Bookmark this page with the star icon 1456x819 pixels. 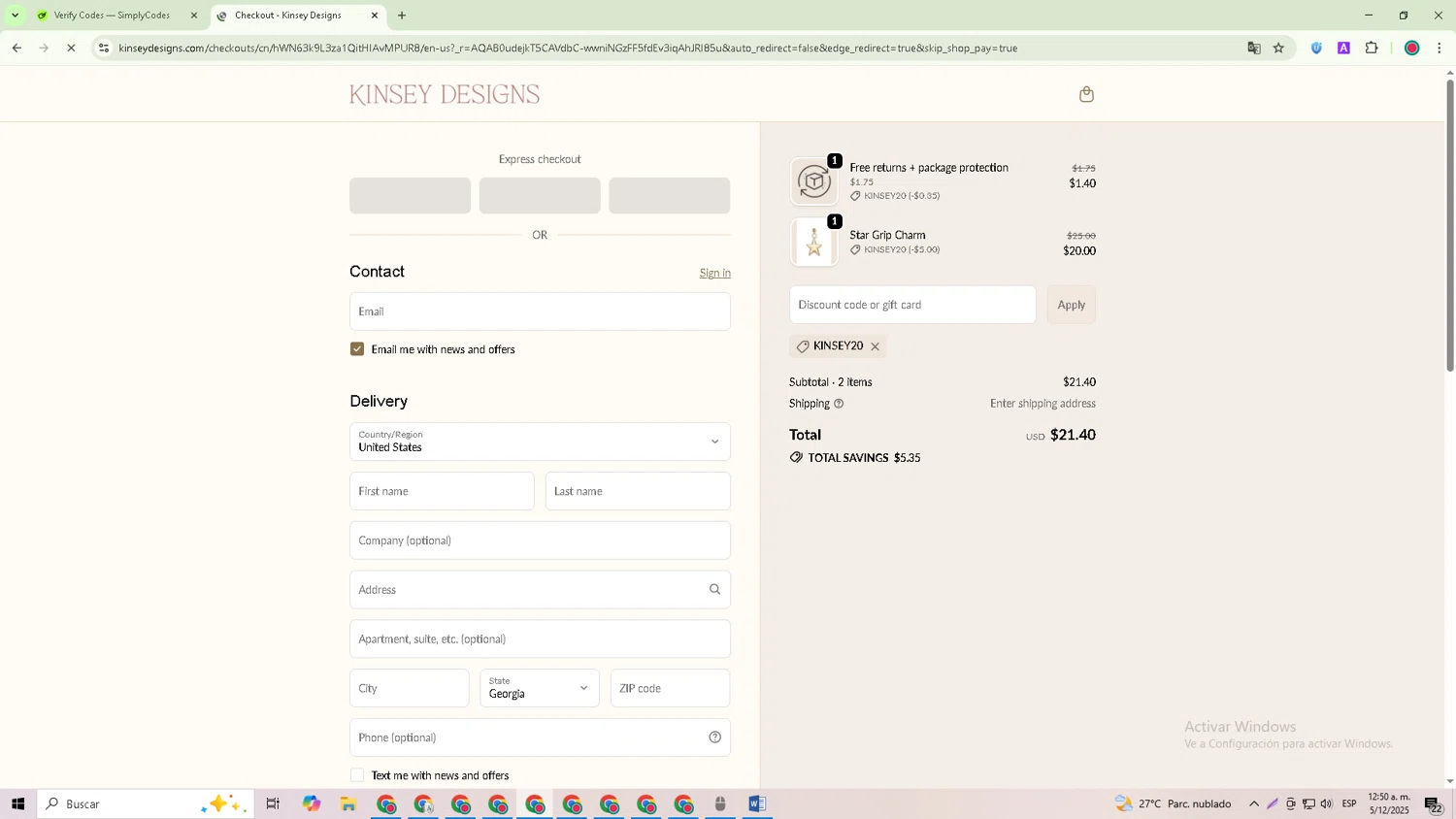pyautogui.click(x=1278, y=48)
